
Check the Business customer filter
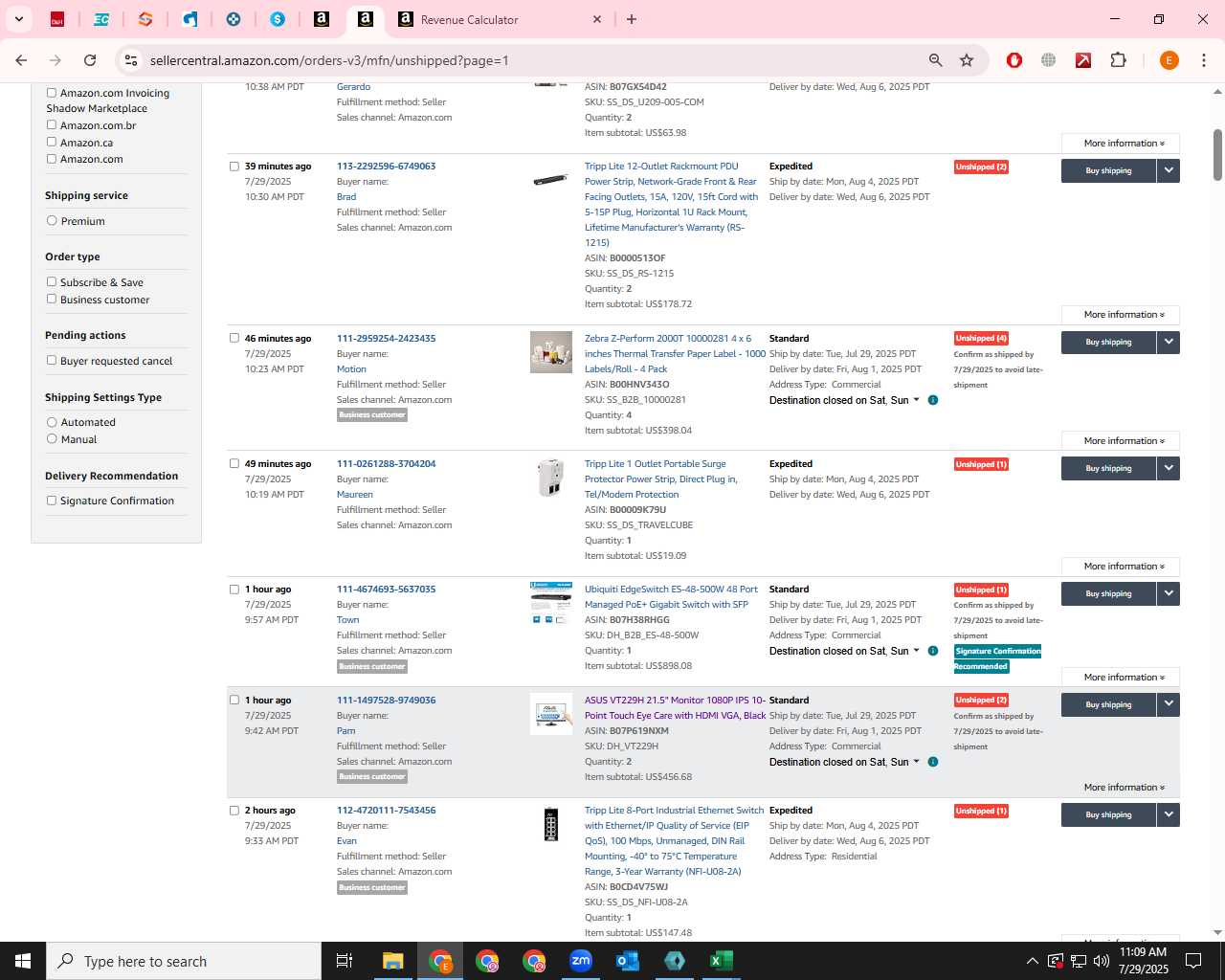click(x=52, y=300)
